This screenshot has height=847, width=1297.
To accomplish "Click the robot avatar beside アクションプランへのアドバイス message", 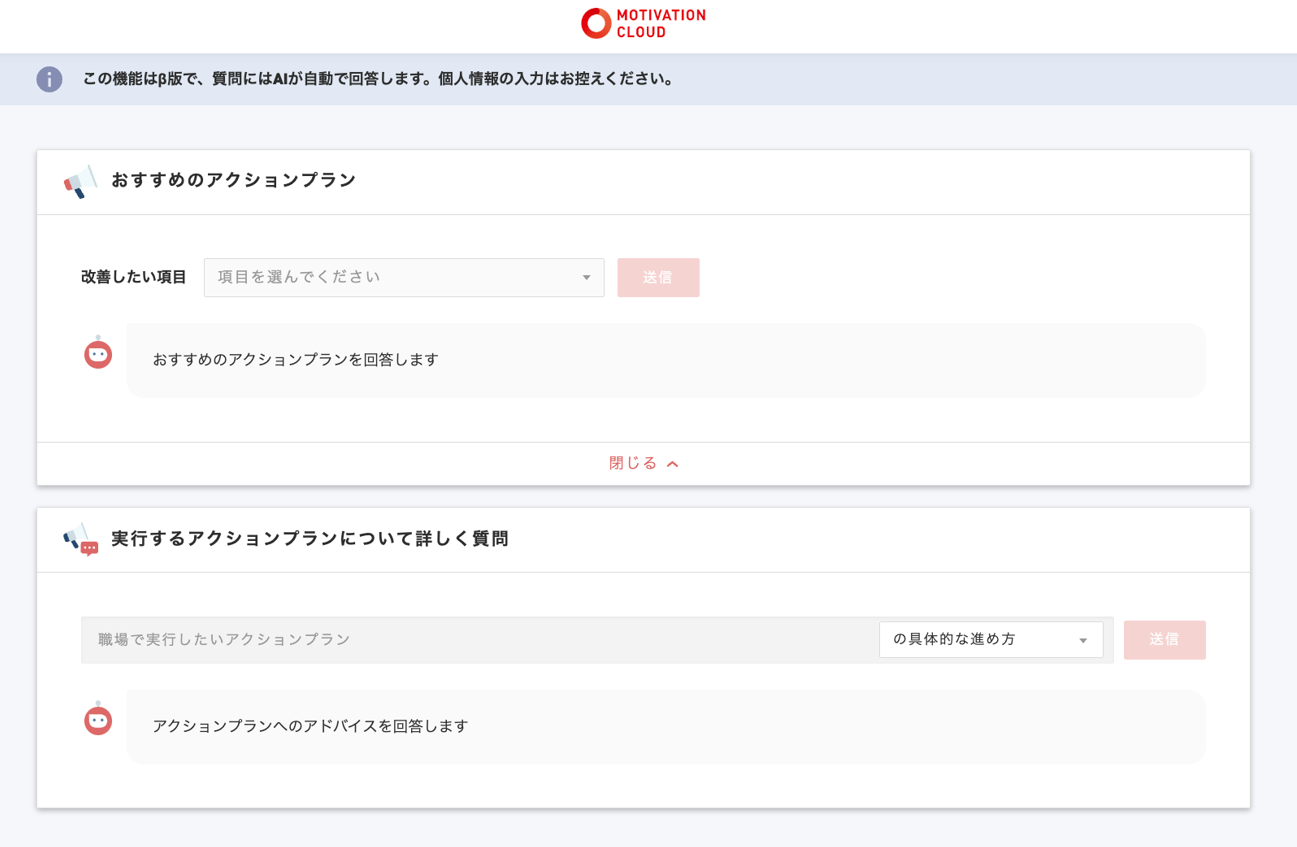I will 97,719.
